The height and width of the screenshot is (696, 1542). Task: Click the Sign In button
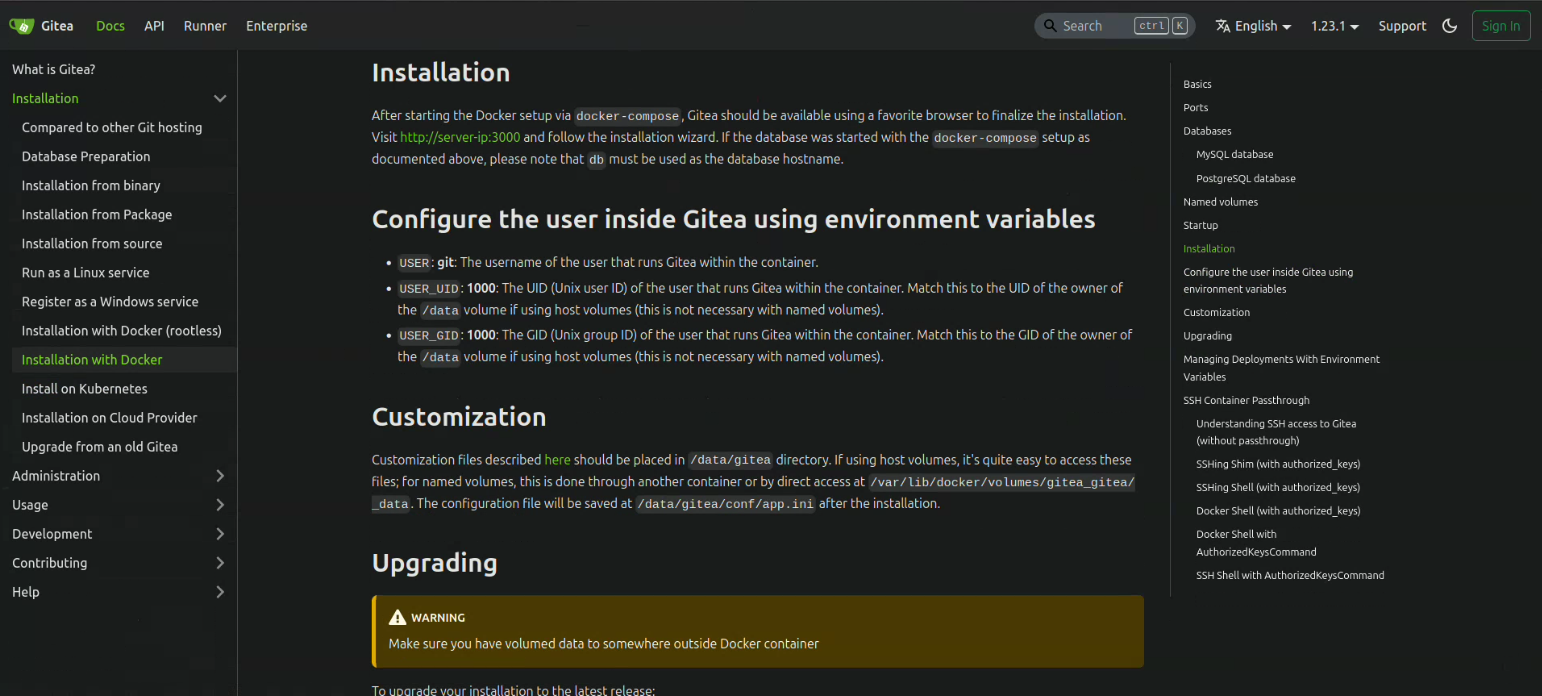click(x=1501, y=26)
